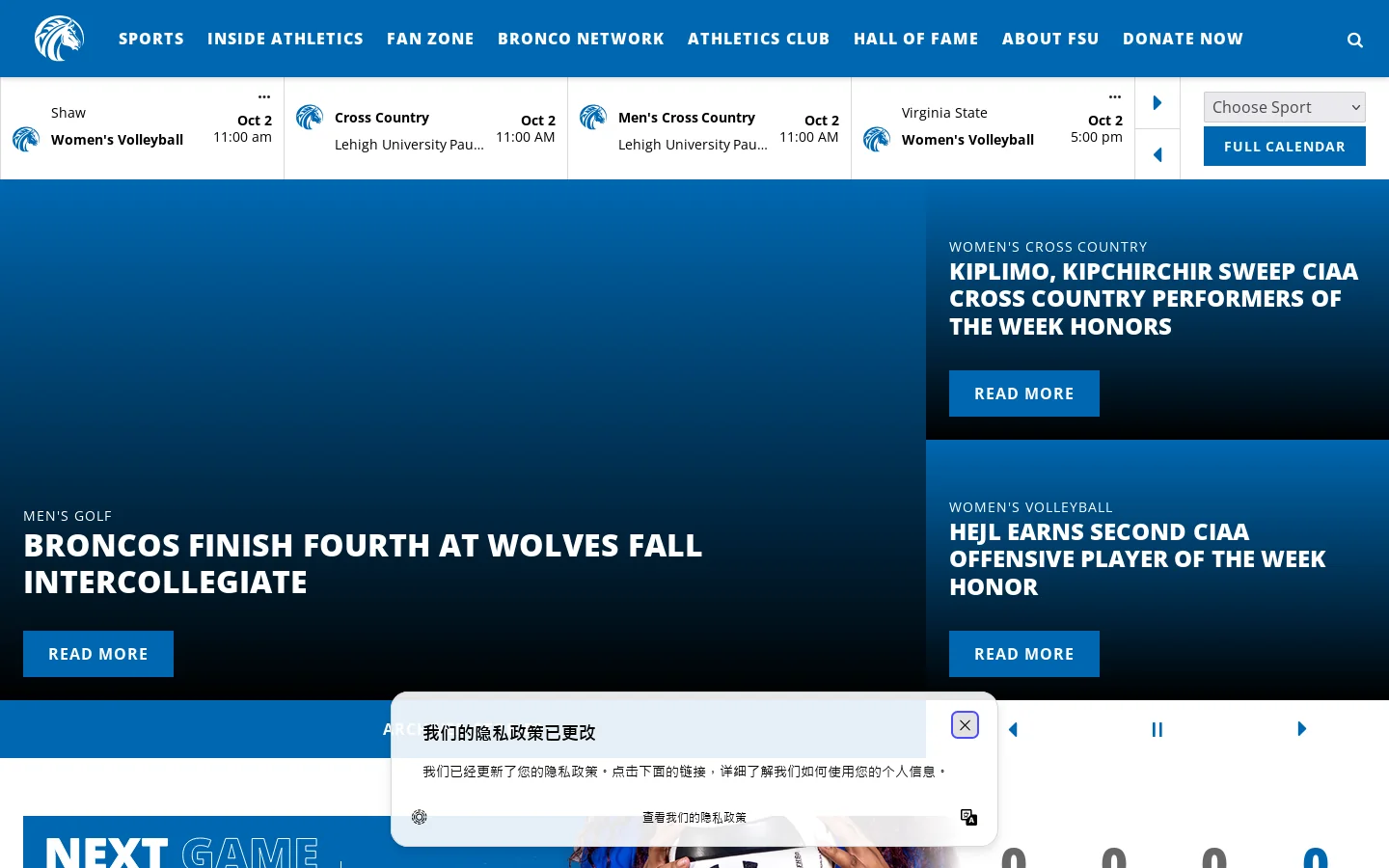Click the 'Men's Cross Country' event title
This screenshot has width=1389, height=868.
click(687, 118)
